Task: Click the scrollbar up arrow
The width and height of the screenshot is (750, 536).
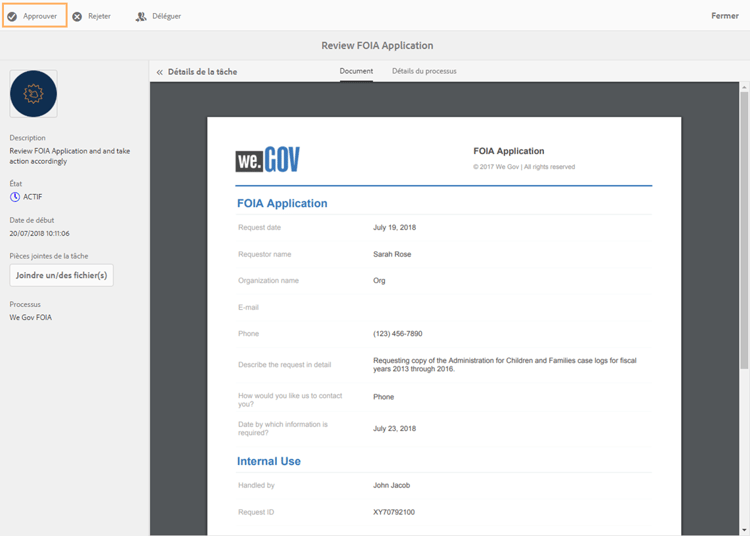Action: 744,87
